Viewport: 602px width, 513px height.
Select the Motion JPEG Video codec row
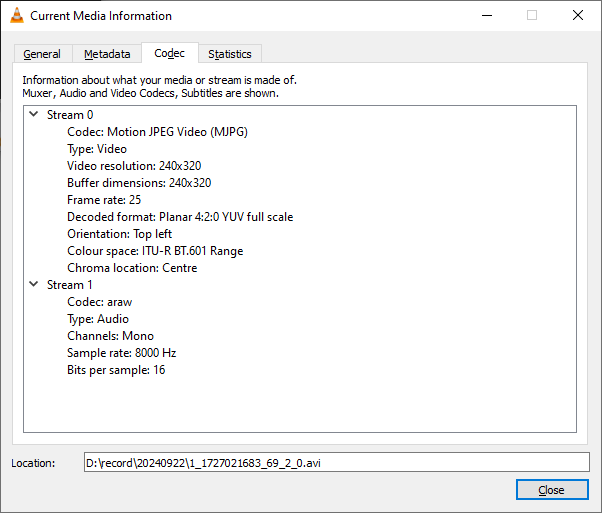(x=157, y=132)
